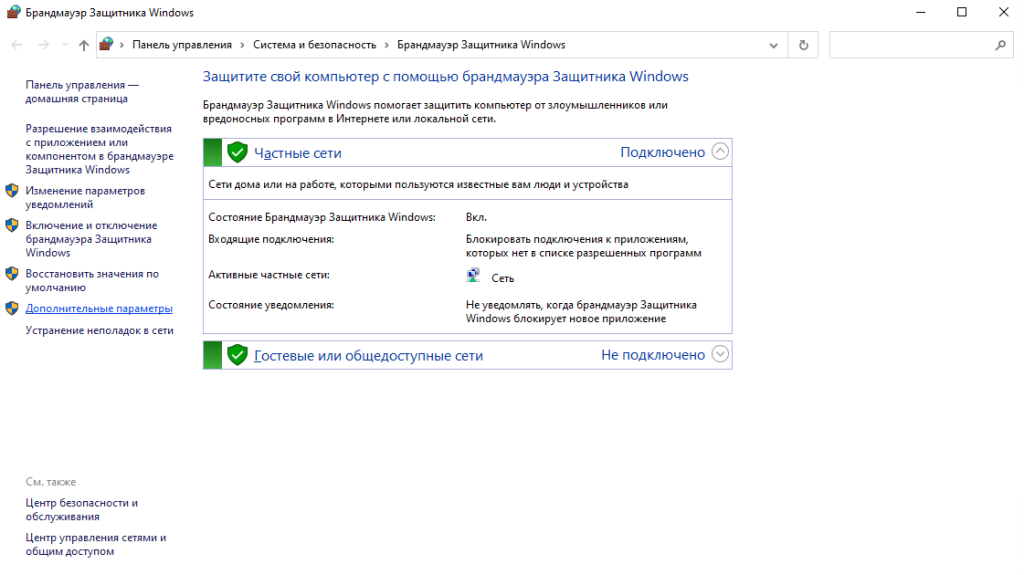
Task: Collapse the Частные сети section
Action: point(720,152)
